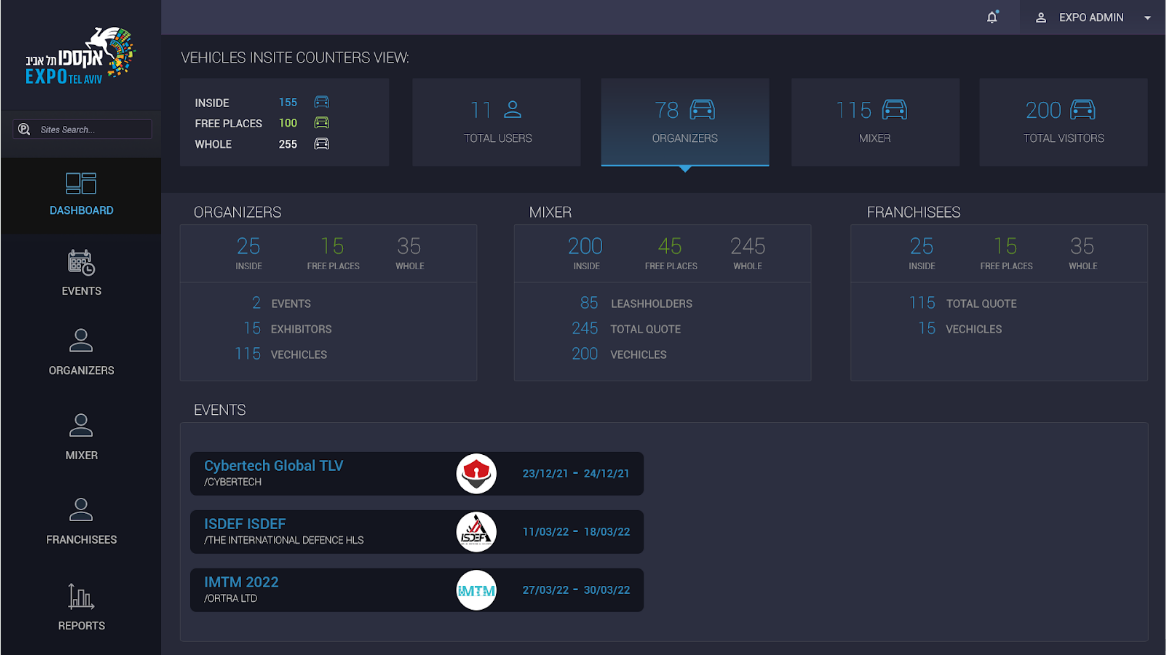
Task: Click the Franchisees person icon in sidebar
Action: coord(81,510)
